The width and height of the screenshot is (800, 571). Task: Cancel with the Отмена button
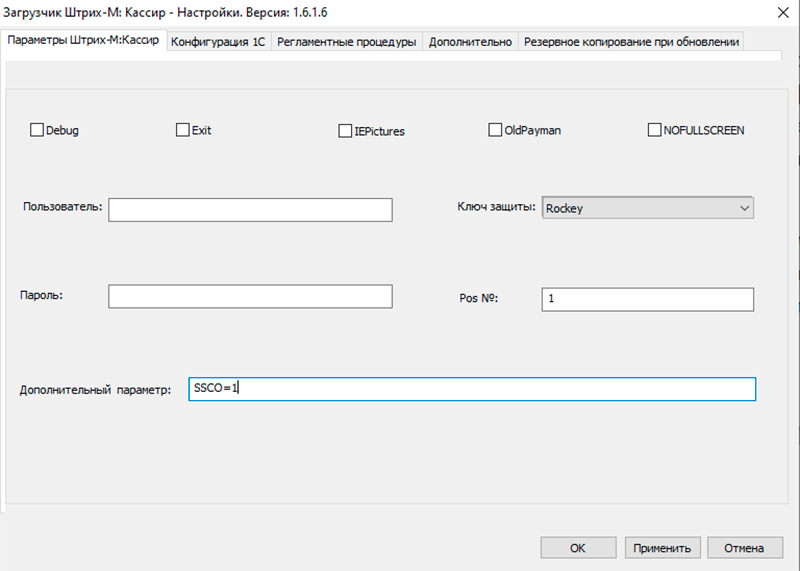click(744, 548)
